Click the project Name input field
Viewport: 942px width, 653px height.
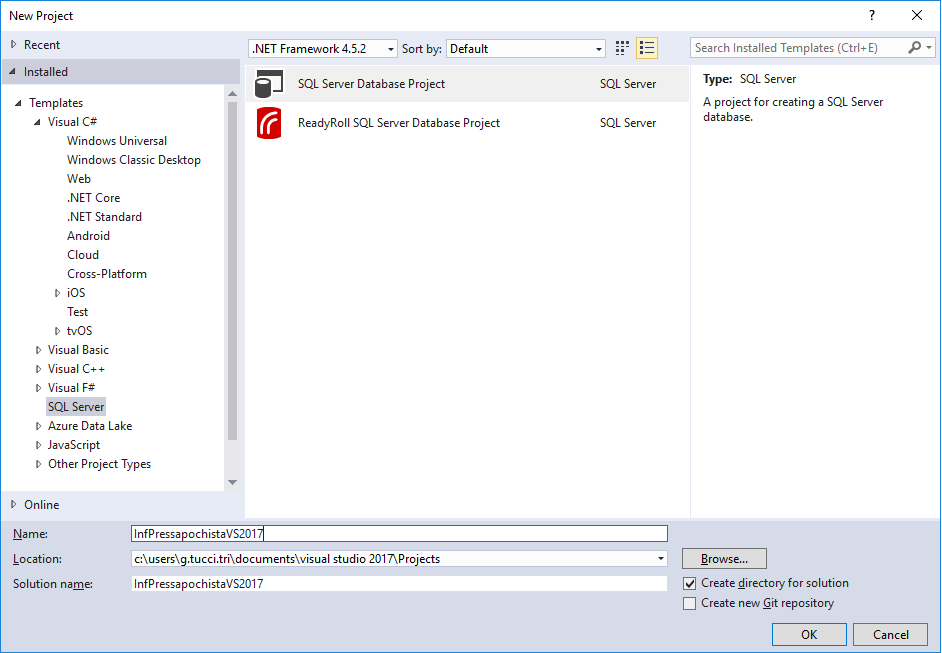click(400, 533)
